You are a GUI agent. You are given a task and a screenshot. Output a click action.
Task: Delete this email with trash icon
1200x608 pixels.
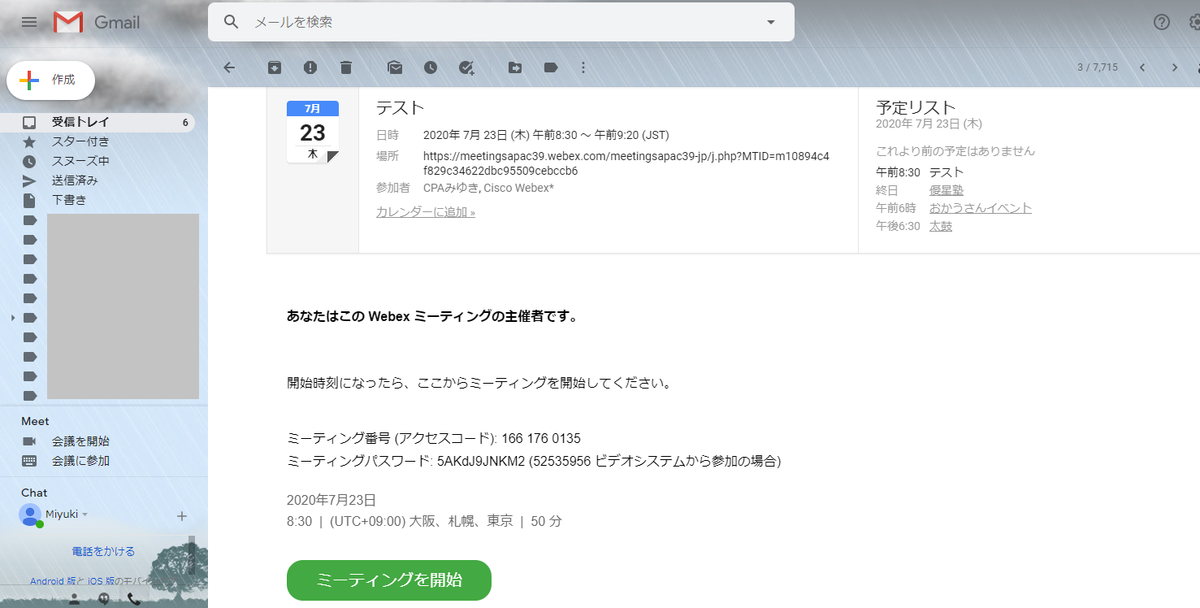(346, 67)
